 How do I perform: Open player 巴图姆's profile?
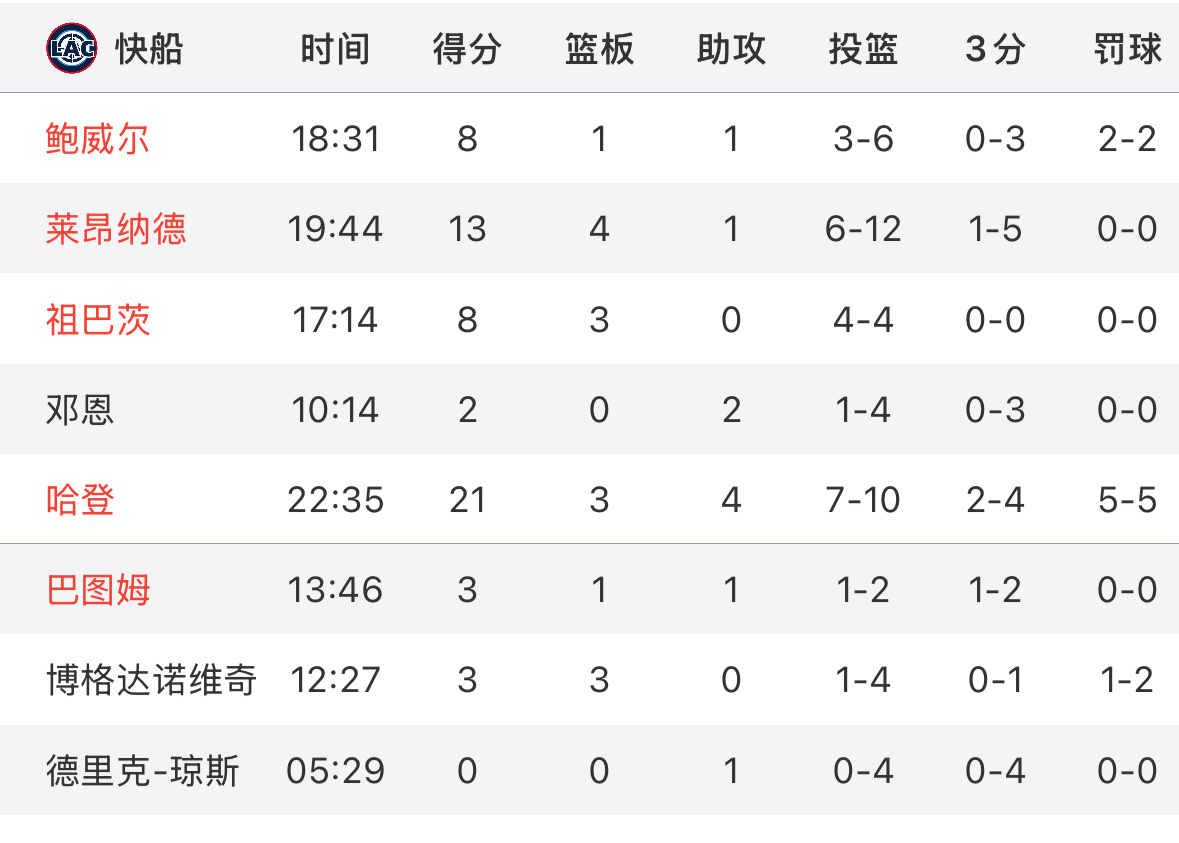click(98, 590)
